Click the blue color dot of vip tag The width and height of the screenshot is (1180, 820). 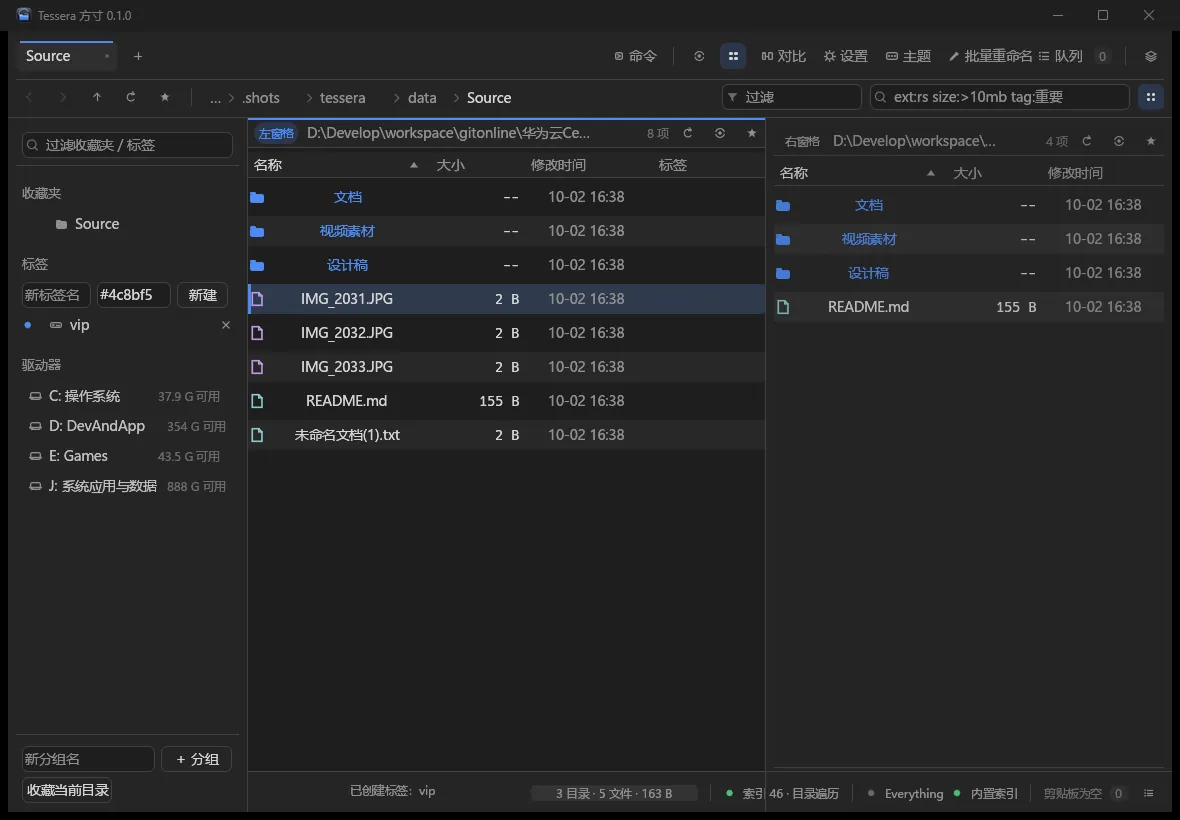pyautogui.click(x=28, y=325)
